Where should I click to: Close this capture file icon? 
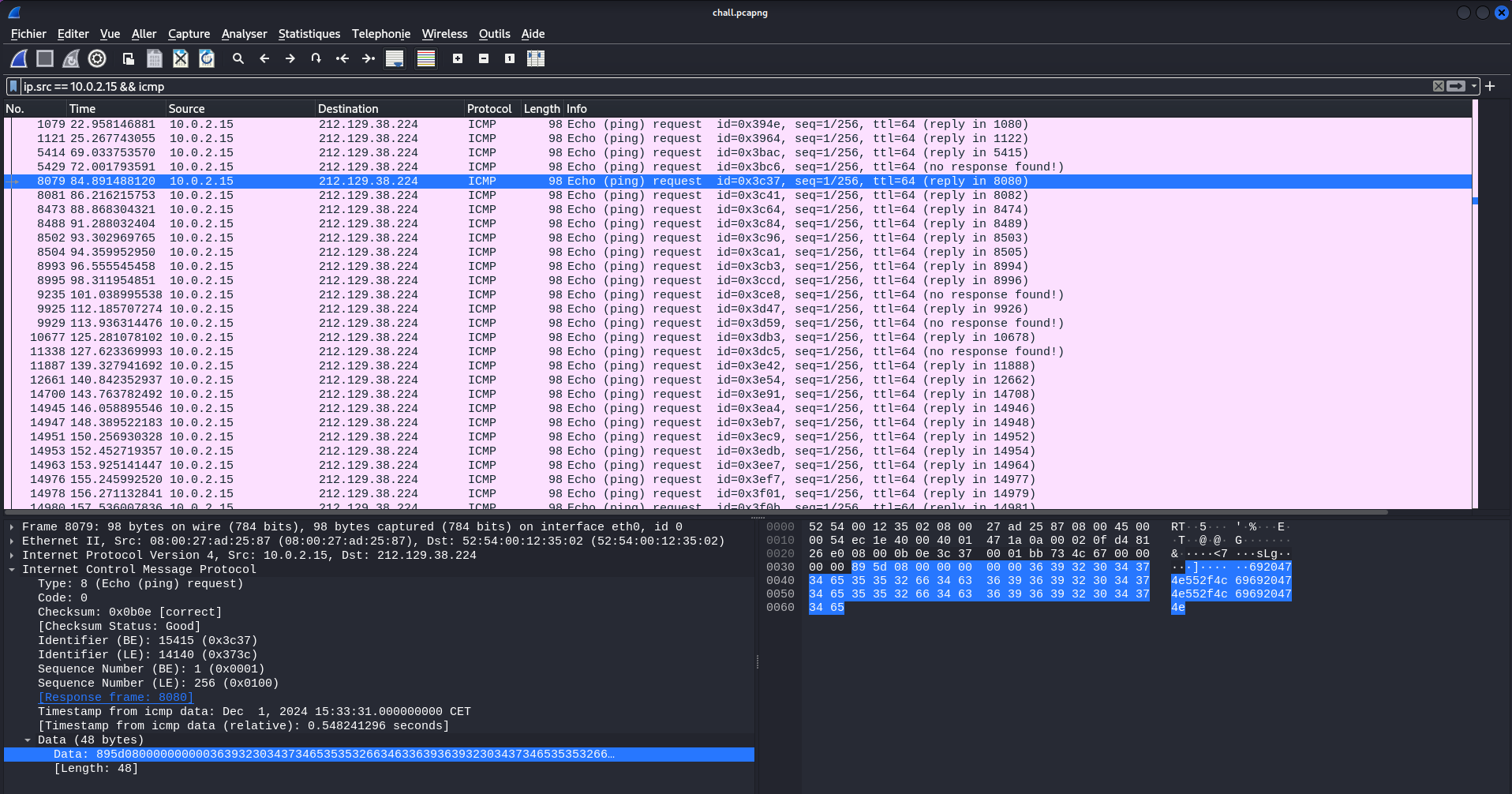(181, 58)
